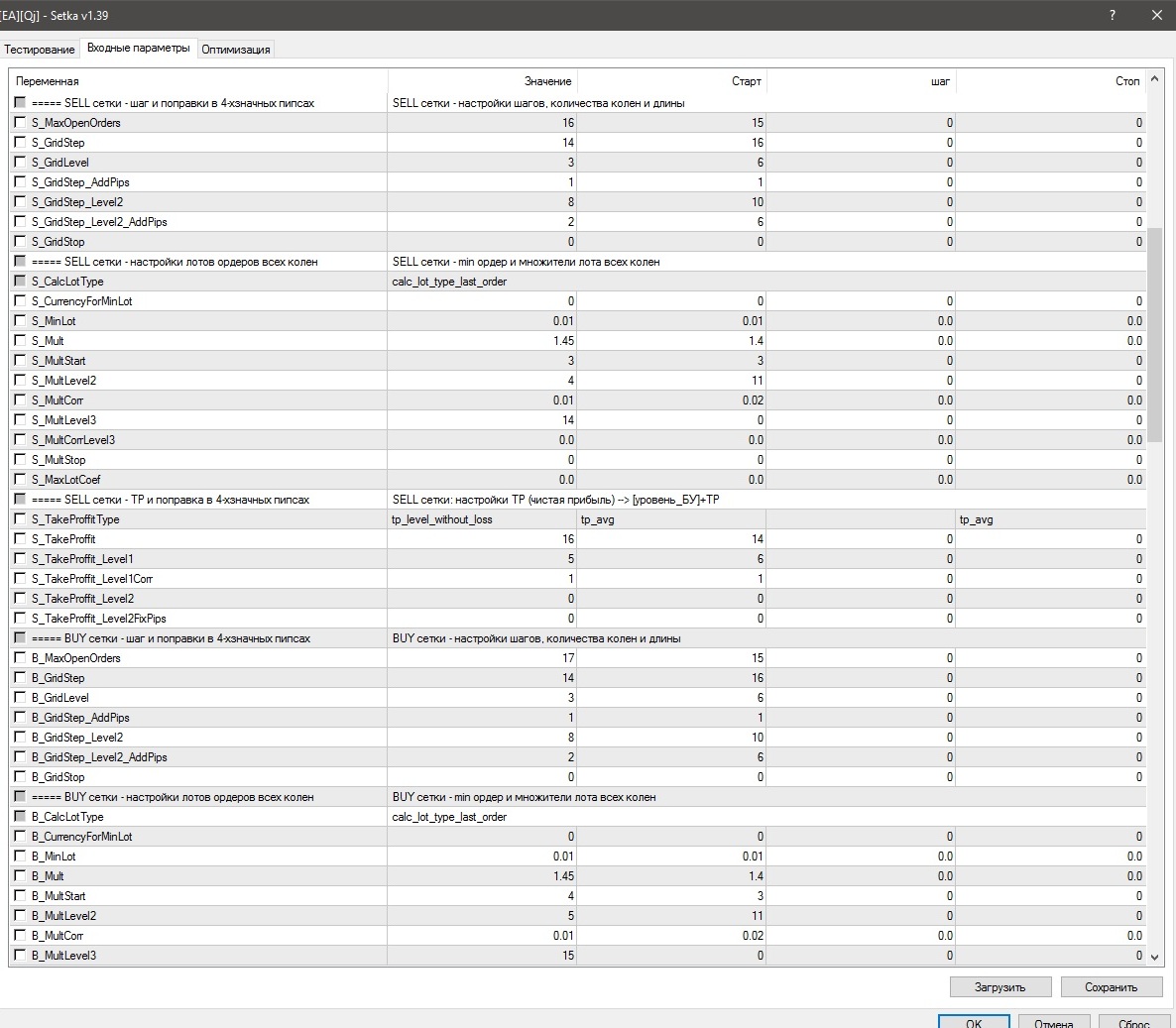1176x1028 pixels.
Task: Click the Сохранить button
Action: coord(1111,986)
